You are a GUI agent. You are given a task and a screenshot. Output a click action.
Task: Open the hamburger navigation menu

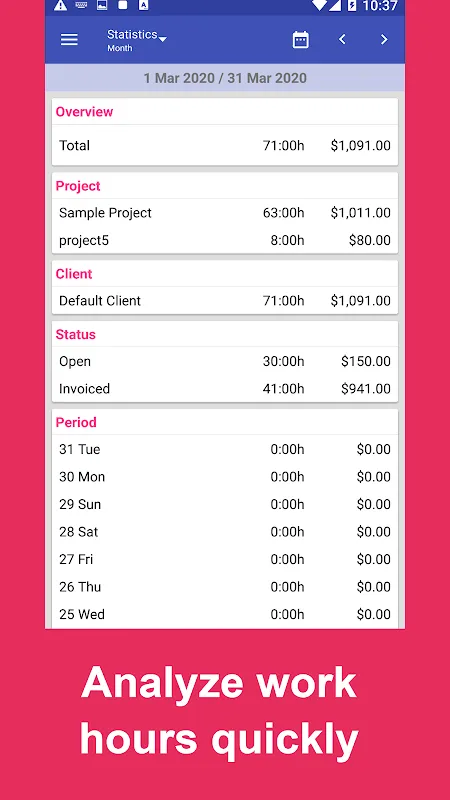pos(69,40)
